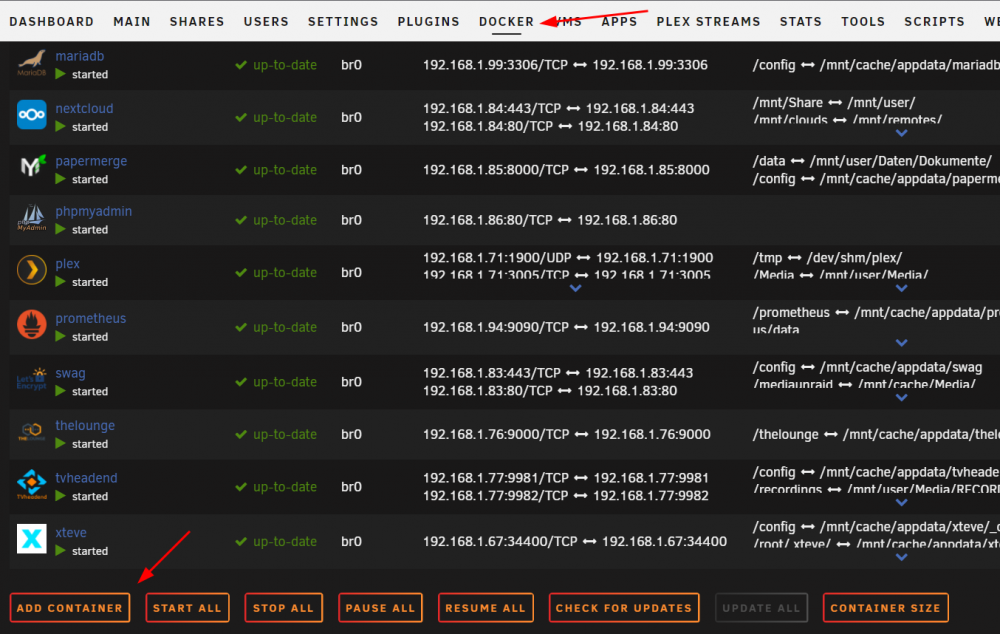Open the Plex Streams tab

pyautogui.click(x=709, y=22)
